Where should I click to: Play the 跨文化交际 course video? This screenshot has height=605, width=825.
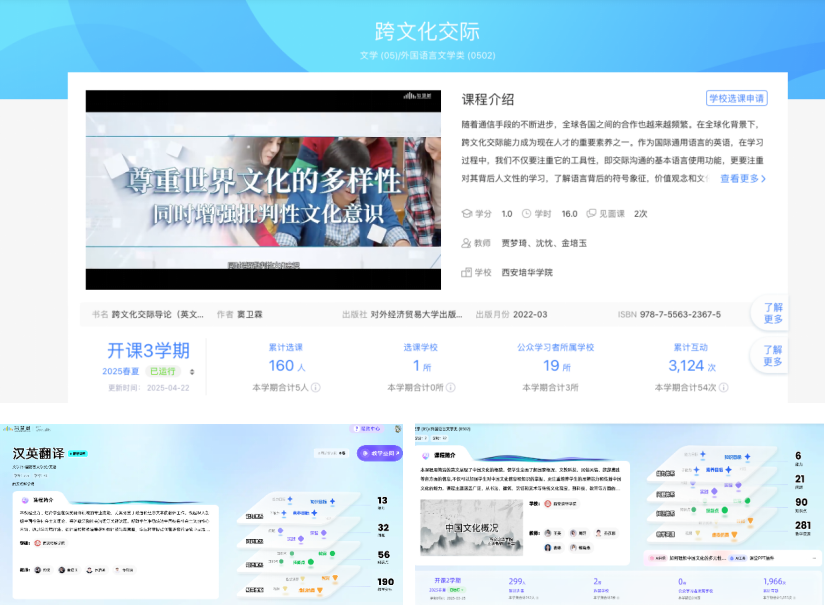[x=263, y=190]
